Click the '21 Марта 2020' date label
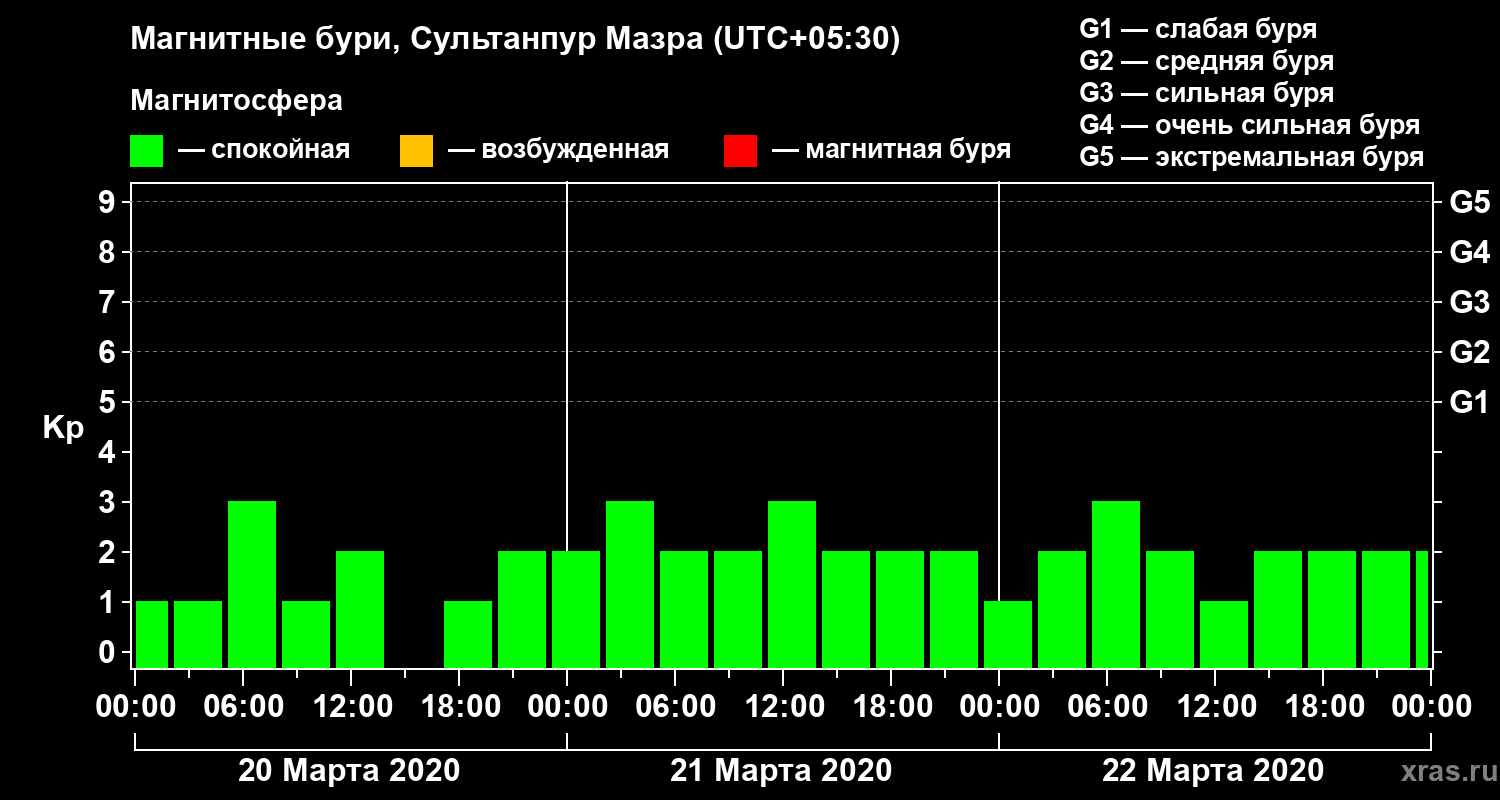 coord(781,771)
